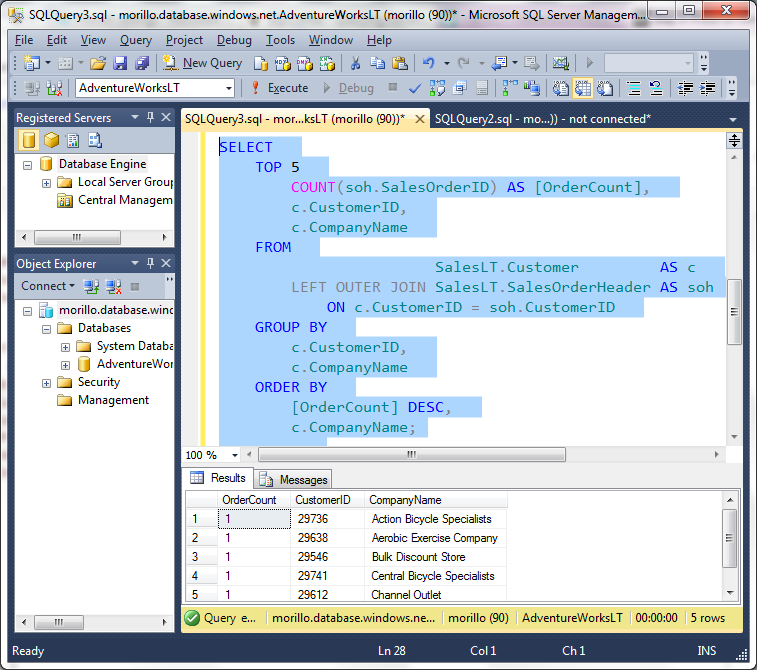Select Database Engine icon in Registered Servers
The width and height of the screenshot is (757, 670).
coord(29,140)
